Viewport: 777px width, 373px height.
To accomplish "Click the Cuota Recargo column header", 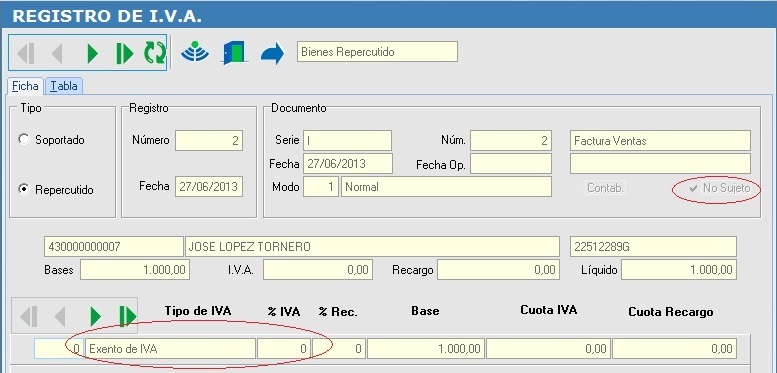I will coord(671,312).
